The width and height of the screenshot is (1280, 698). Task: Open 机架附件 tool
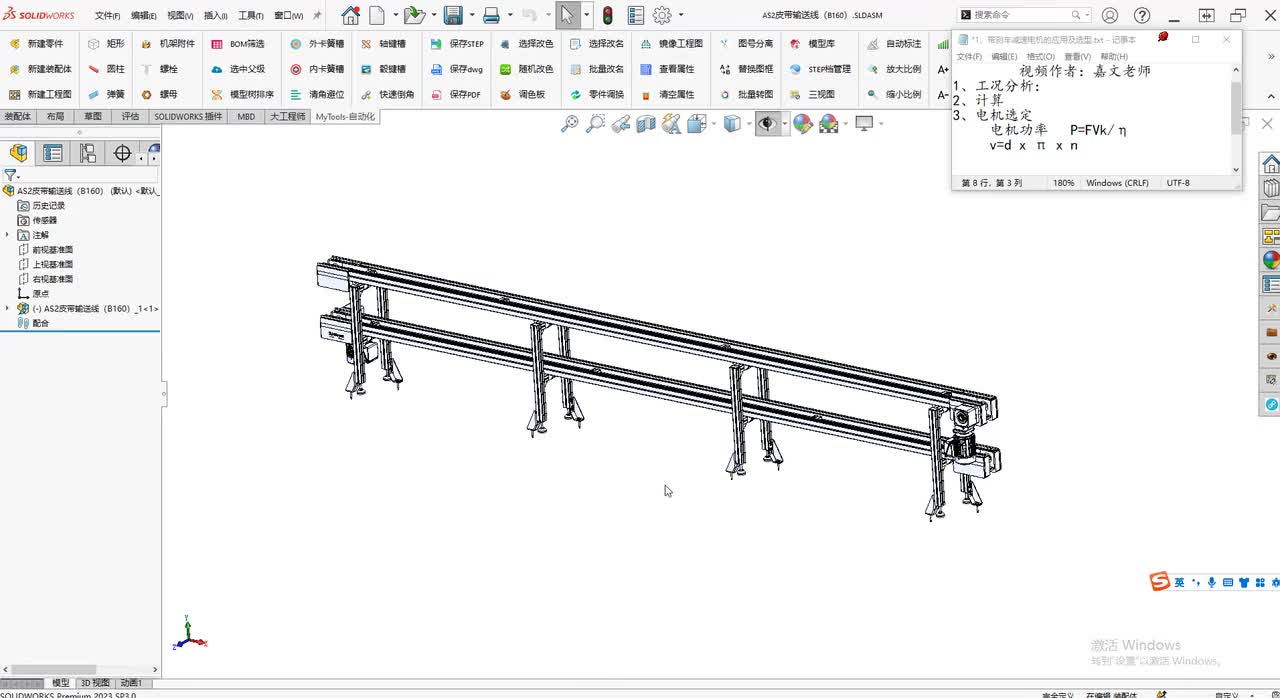[168, 44]
